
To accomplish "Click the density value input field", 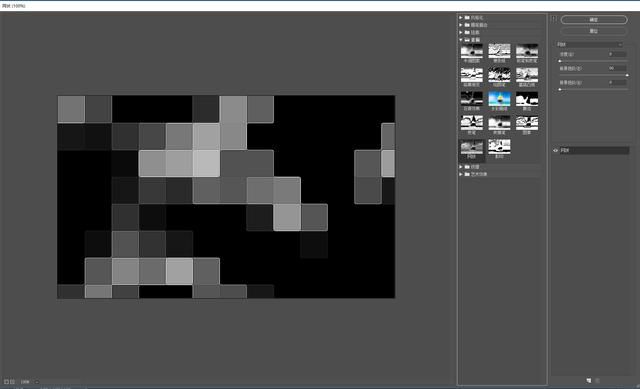I will [617, 54].
